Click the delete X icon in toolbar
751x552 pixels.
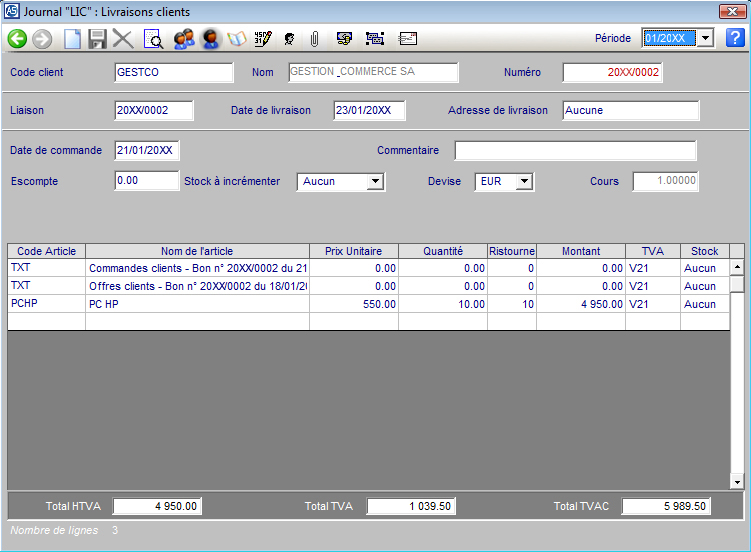[x=123, y=39]
